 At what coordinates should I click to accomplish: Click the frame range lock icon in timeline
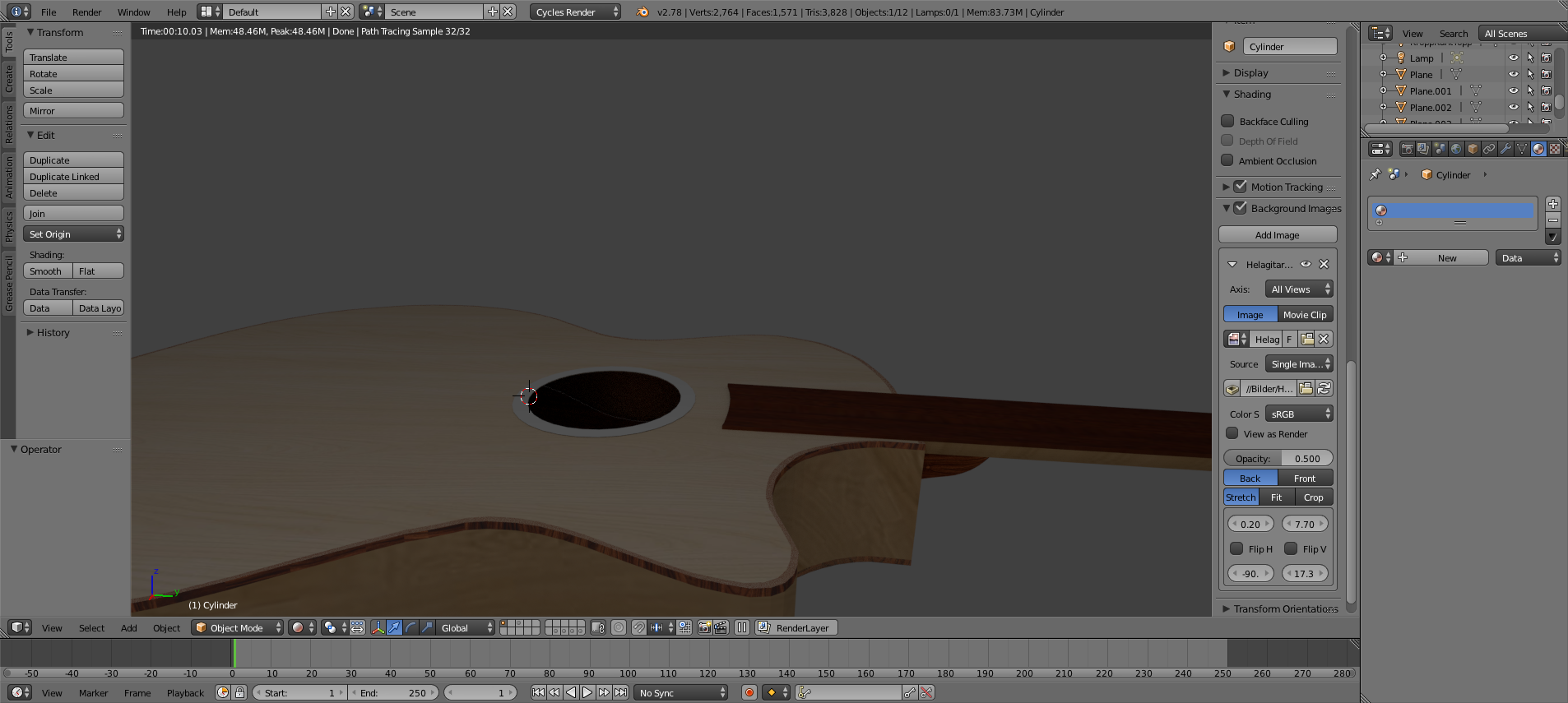pos(239,692)
